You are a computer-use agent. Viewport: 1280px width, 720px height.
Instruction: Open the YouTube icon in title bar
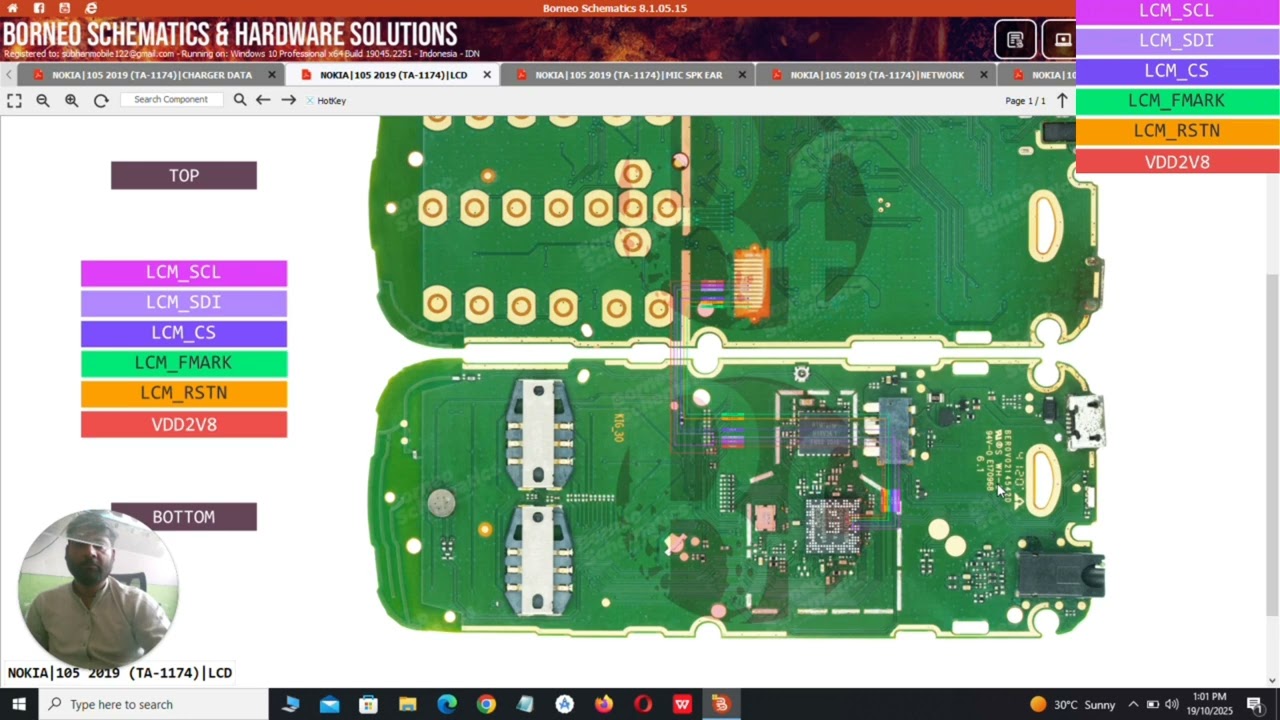coord(65,8)
